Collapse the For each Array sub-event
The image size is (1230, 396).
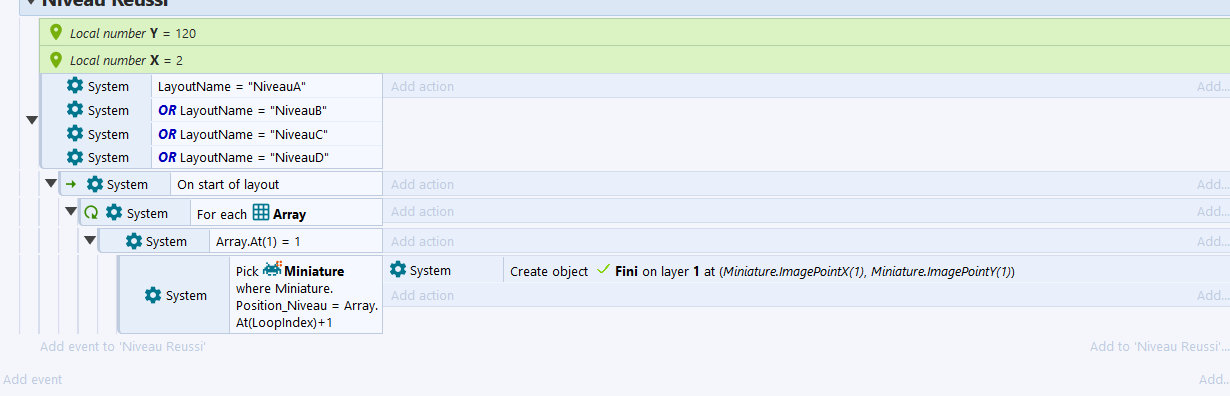71,211
